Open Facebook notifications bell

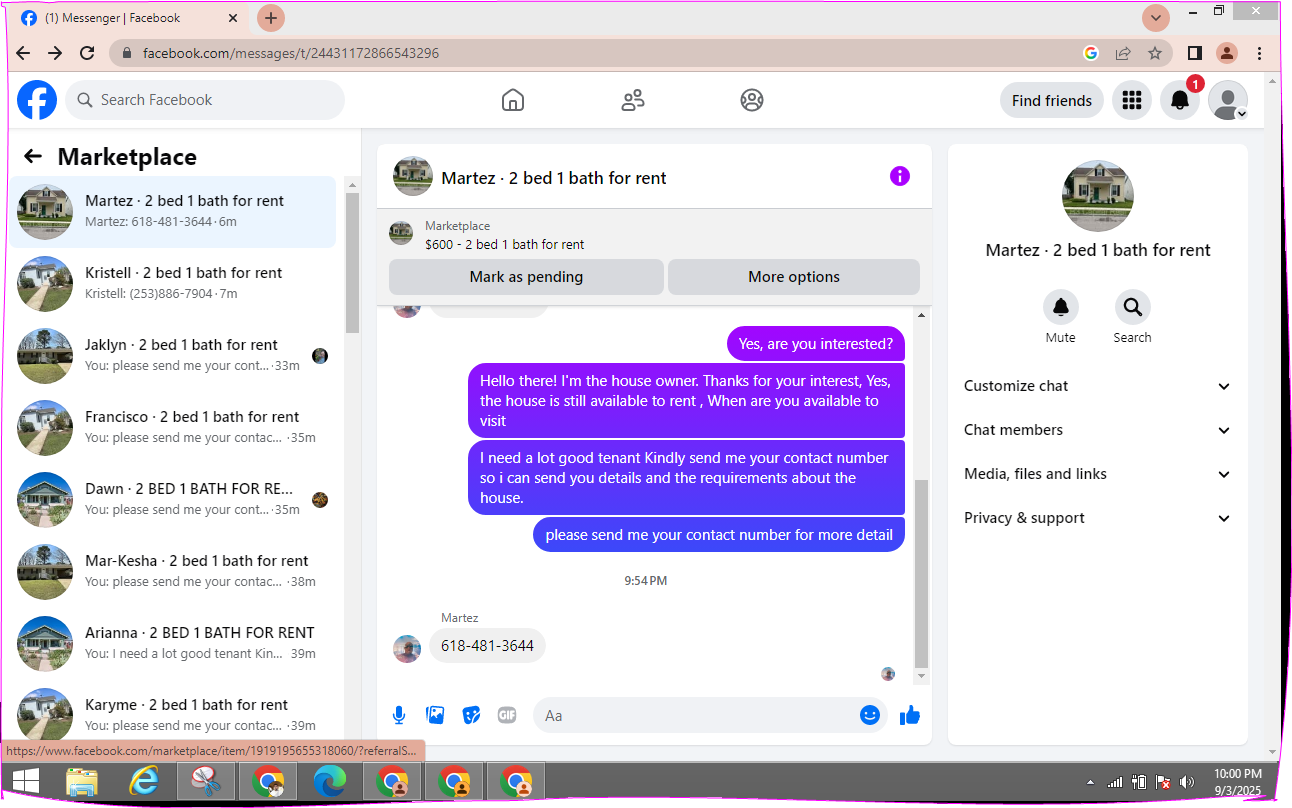click(1180, 100)
